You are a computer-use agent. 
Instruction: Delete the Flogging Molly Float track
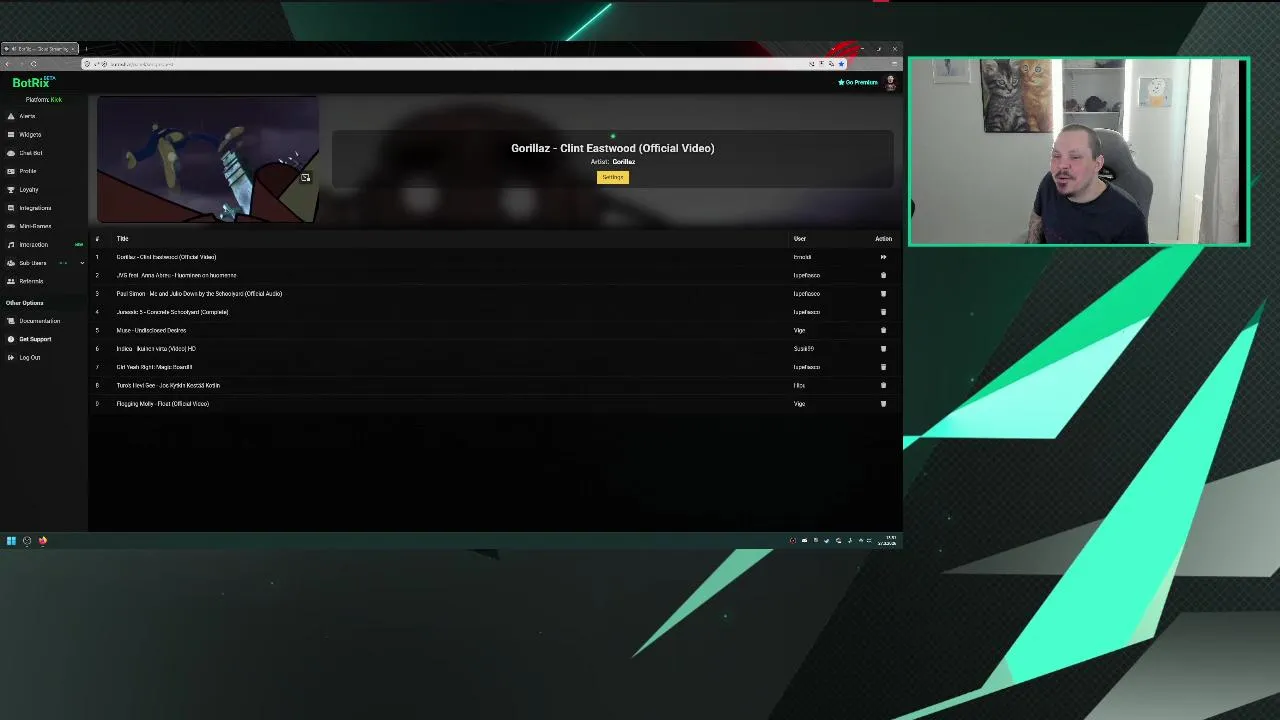(x=883, y=403)
